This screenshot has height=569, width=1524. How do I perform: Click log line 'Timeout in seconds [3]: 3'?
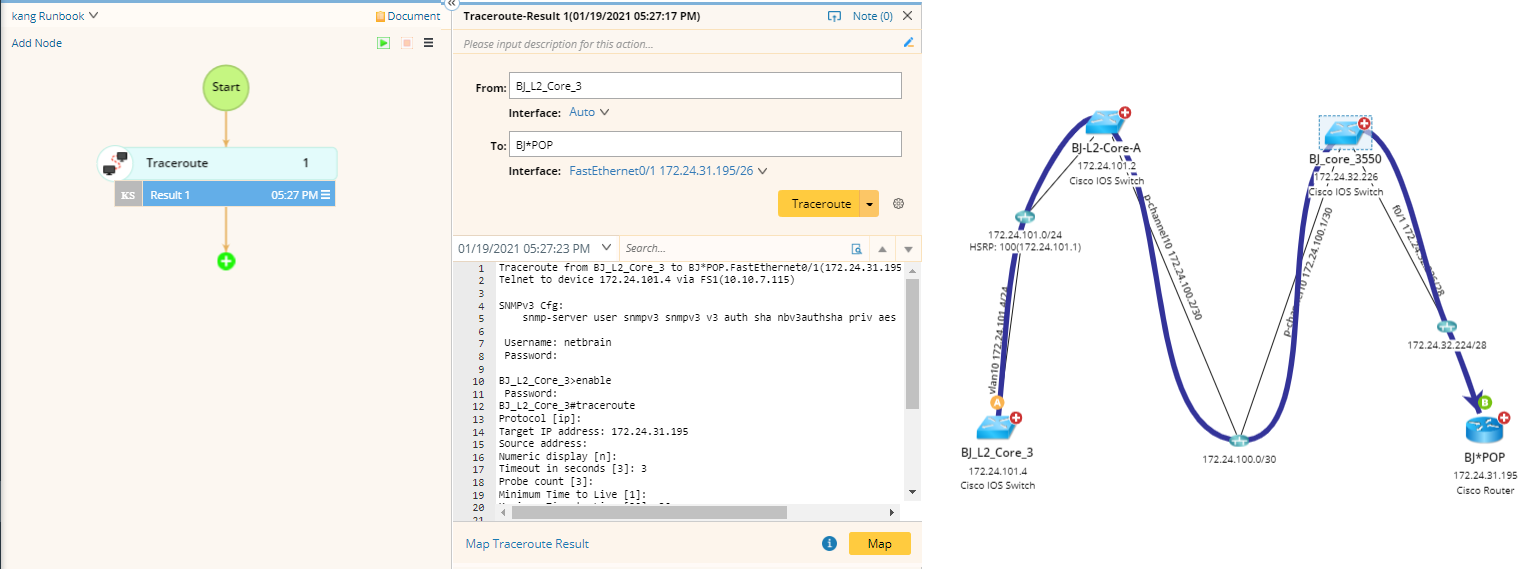pos(572,469)
